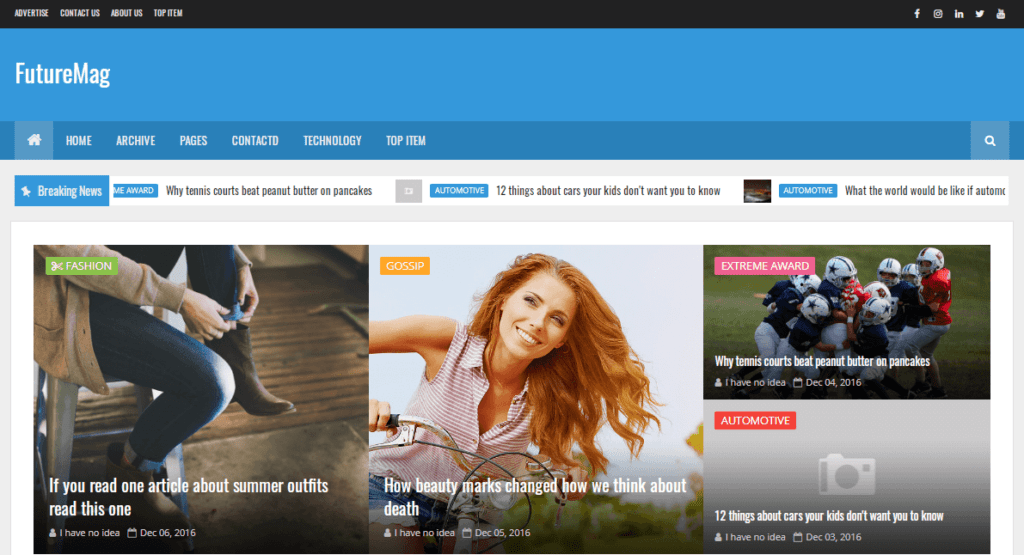Click red AUTOMOTIVE badge on featured card

pos(755,420)
